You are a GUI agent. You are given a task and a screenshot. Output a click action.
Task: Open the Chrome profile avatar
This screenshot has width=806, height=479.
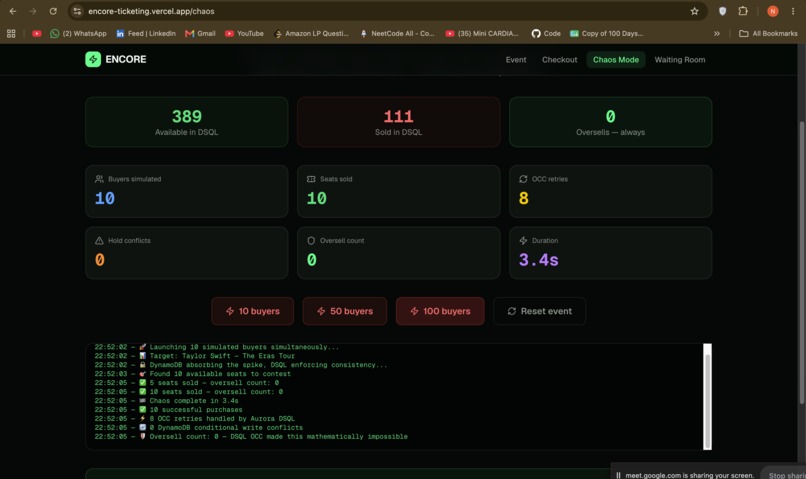(773, 11)
